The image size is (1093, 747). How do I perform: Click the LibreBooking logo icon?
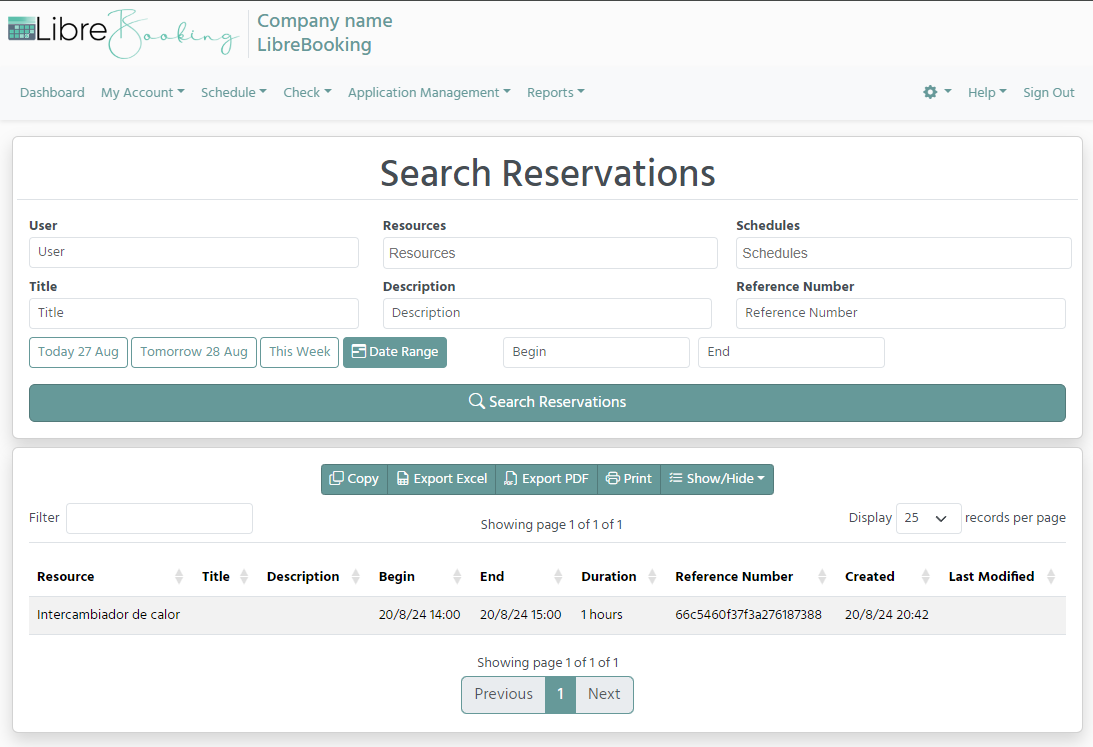pyautogui.click(x=21, y=33)
